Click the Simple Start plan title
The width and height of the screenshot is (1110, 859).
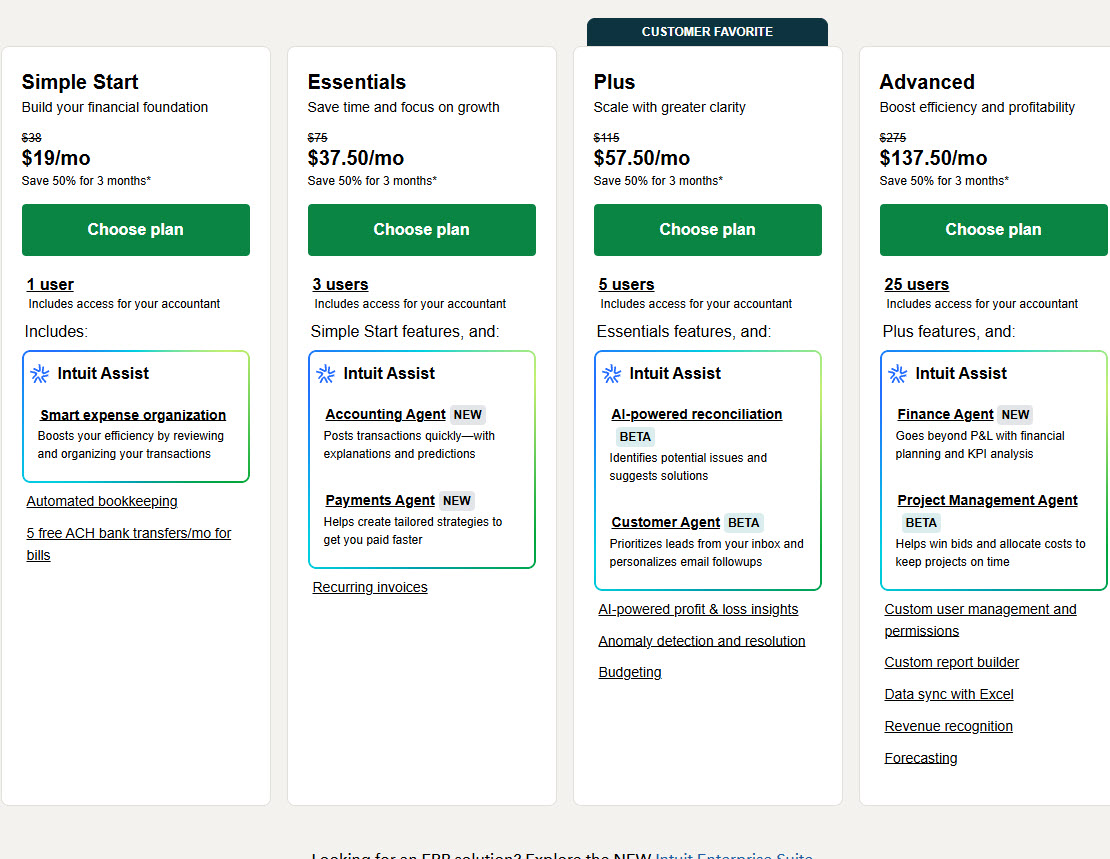click(80, 82)
